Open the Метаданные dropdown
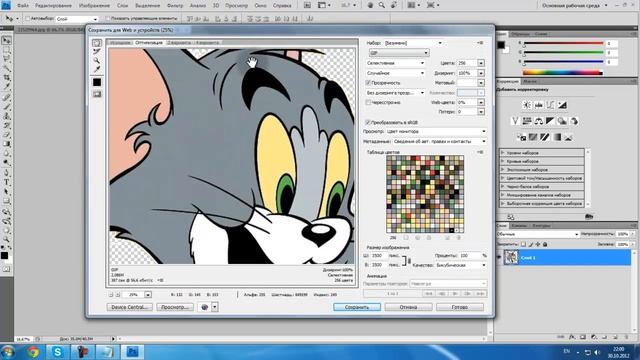The width and height of the screenshot is (640, 360). [439, 141]
